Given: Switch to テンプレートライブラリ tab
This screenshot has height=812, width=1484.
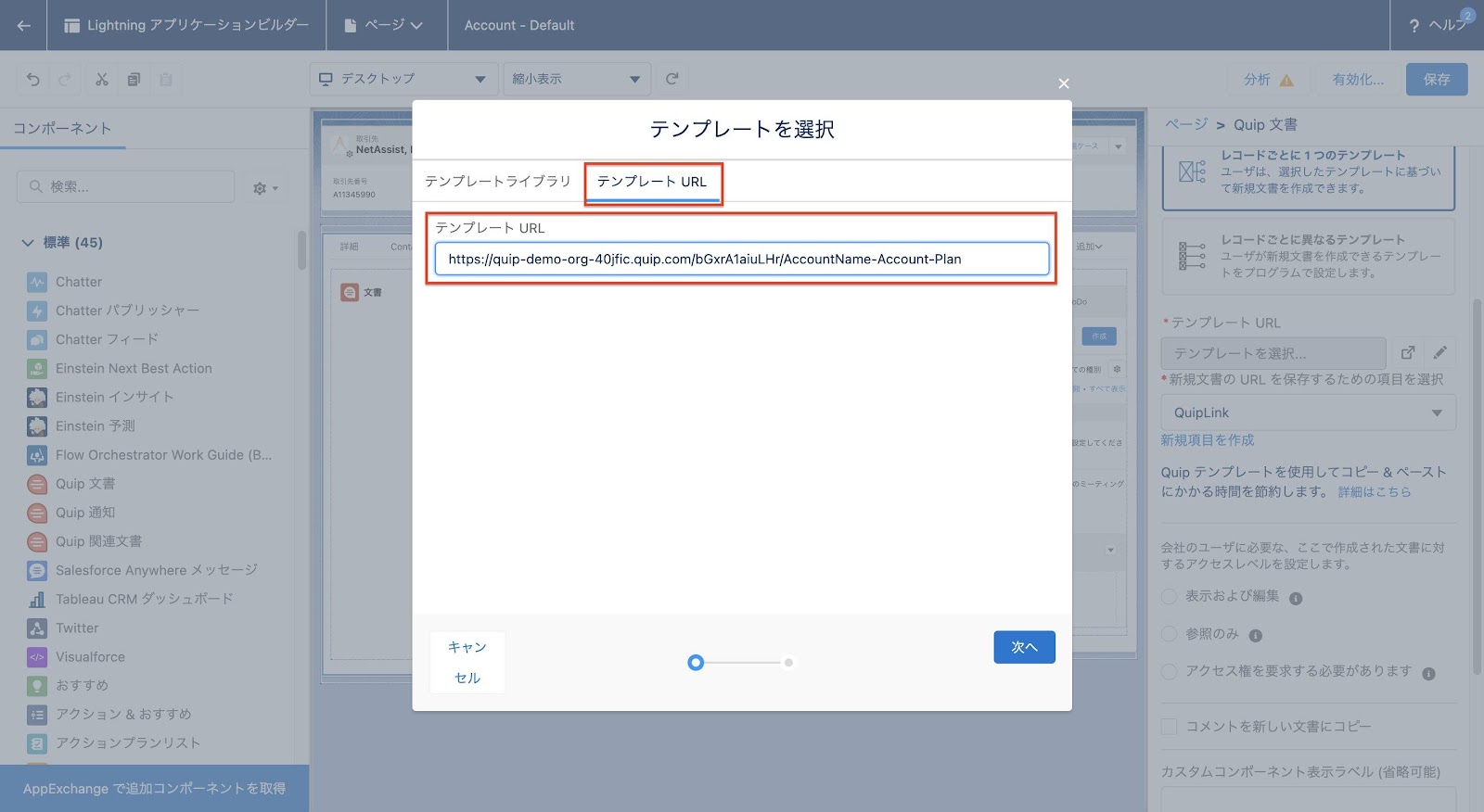Looking at the screenshot, I should pos(498,182).
